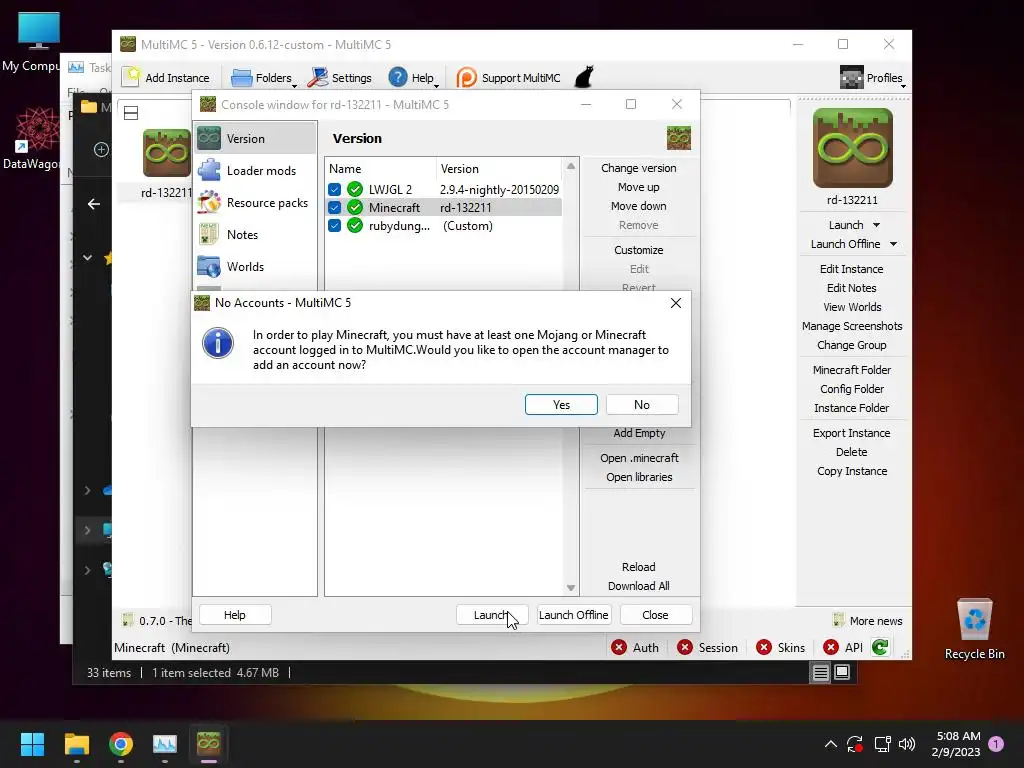Click the green status icon for LWJGL 2
Screen dimensions: 1024x768
pyautogui.click(x=355, y=189)
